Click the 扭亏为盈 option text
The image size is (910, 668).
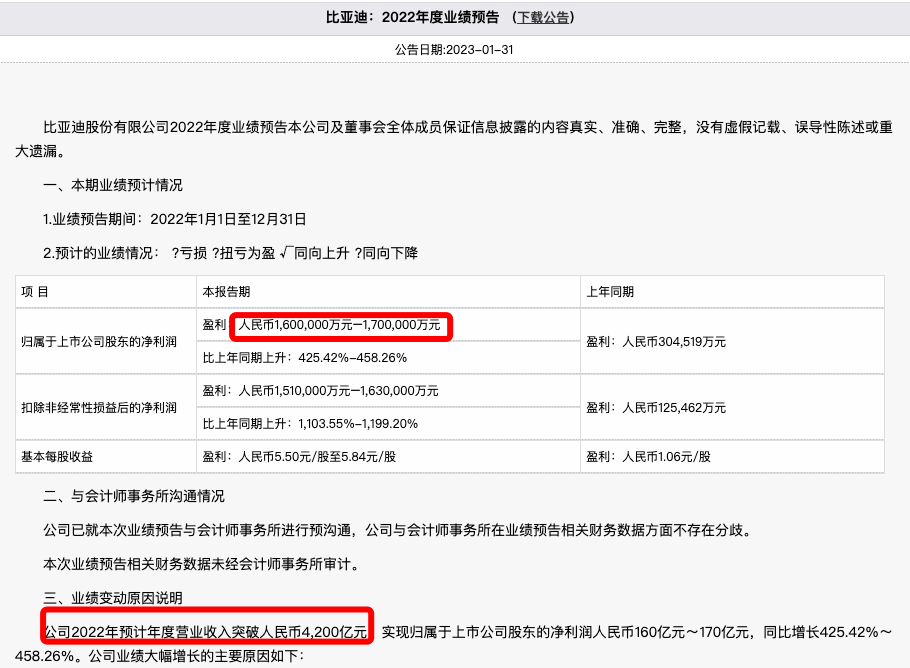(247, 253)
